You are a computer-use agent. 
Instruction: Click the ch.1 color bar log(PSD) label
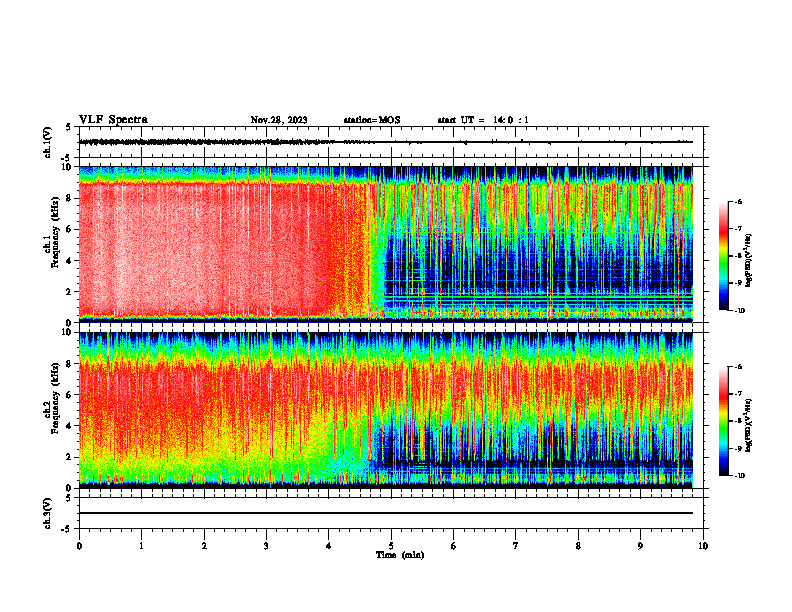pyautogui.click(x=749, y=261)
